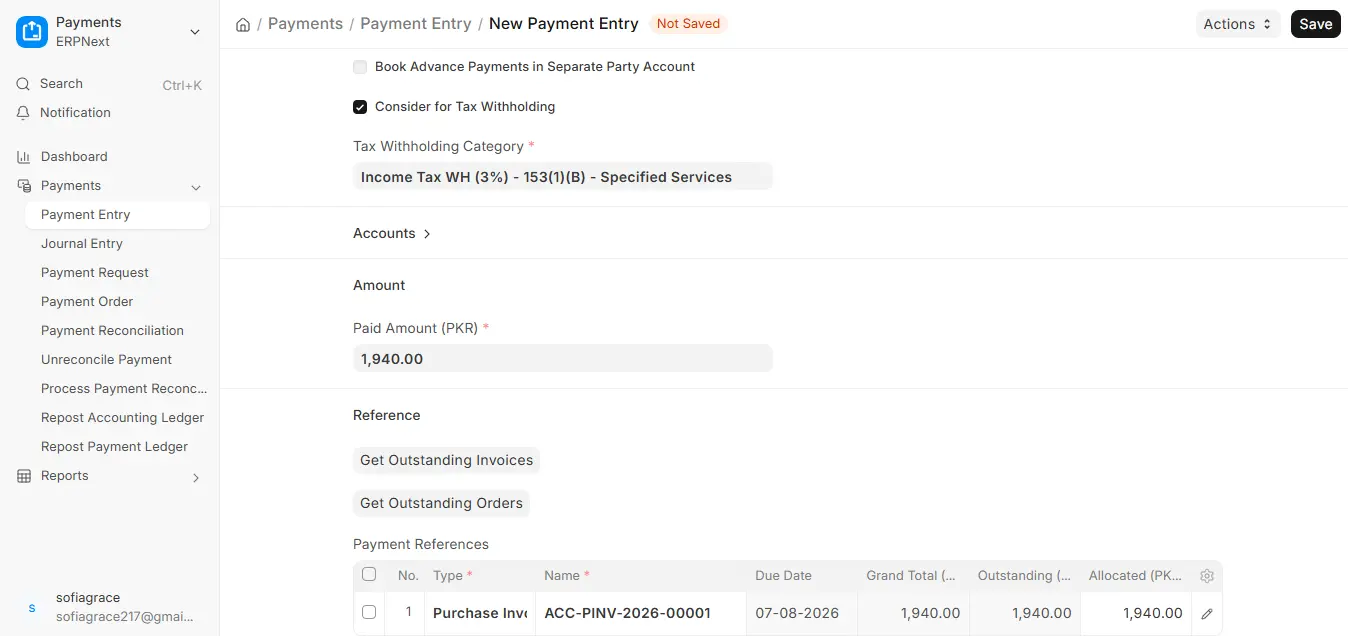Uncheck Consider for Tax Withholding
Image resolution: width=1348 pixels, height=636 pixels.
pos(360,107)
